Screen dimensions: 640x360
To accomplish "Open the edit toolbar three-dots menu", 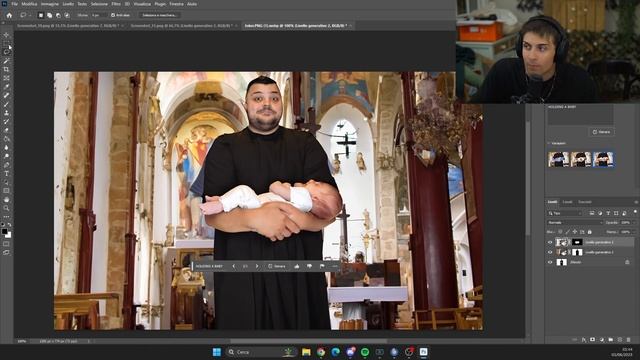I will 6,217.
